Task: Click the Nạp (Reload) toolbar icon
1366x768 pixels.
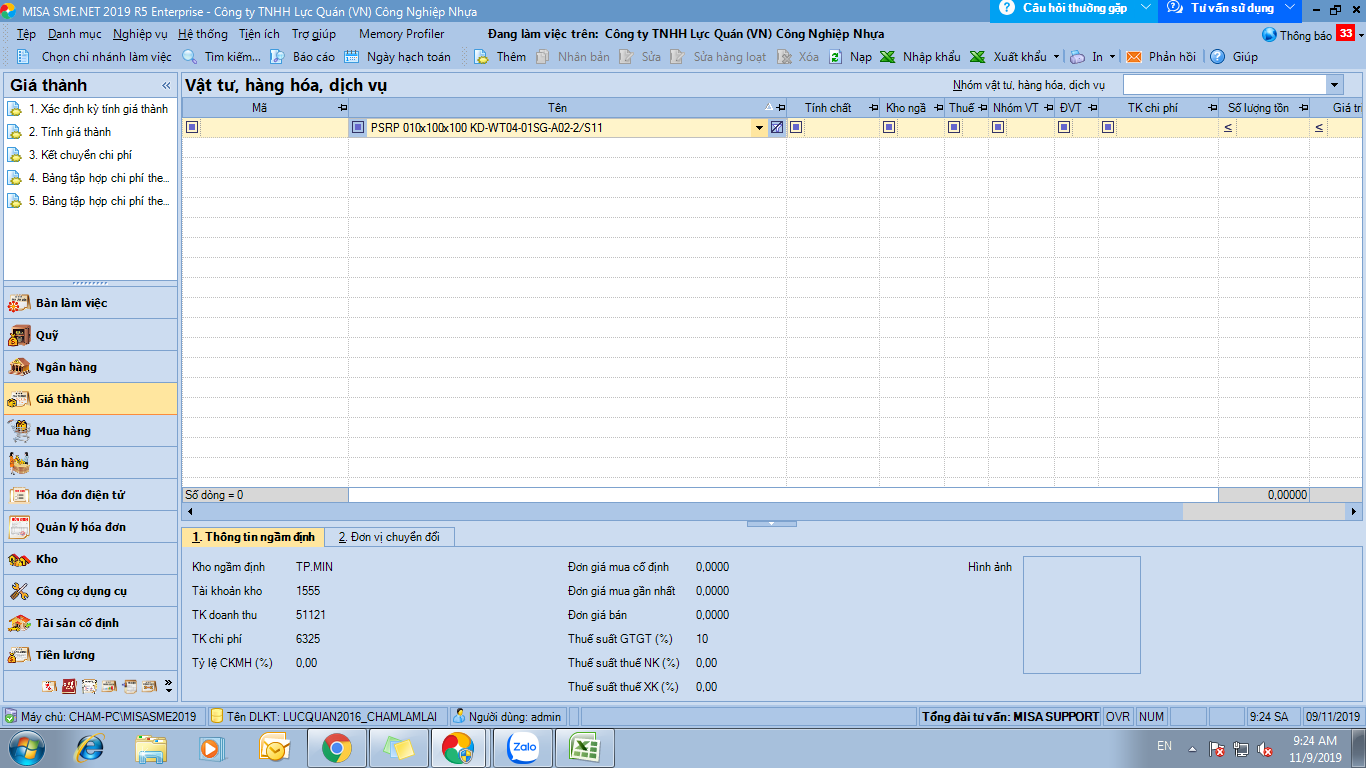Action: (x=836, y=57)
